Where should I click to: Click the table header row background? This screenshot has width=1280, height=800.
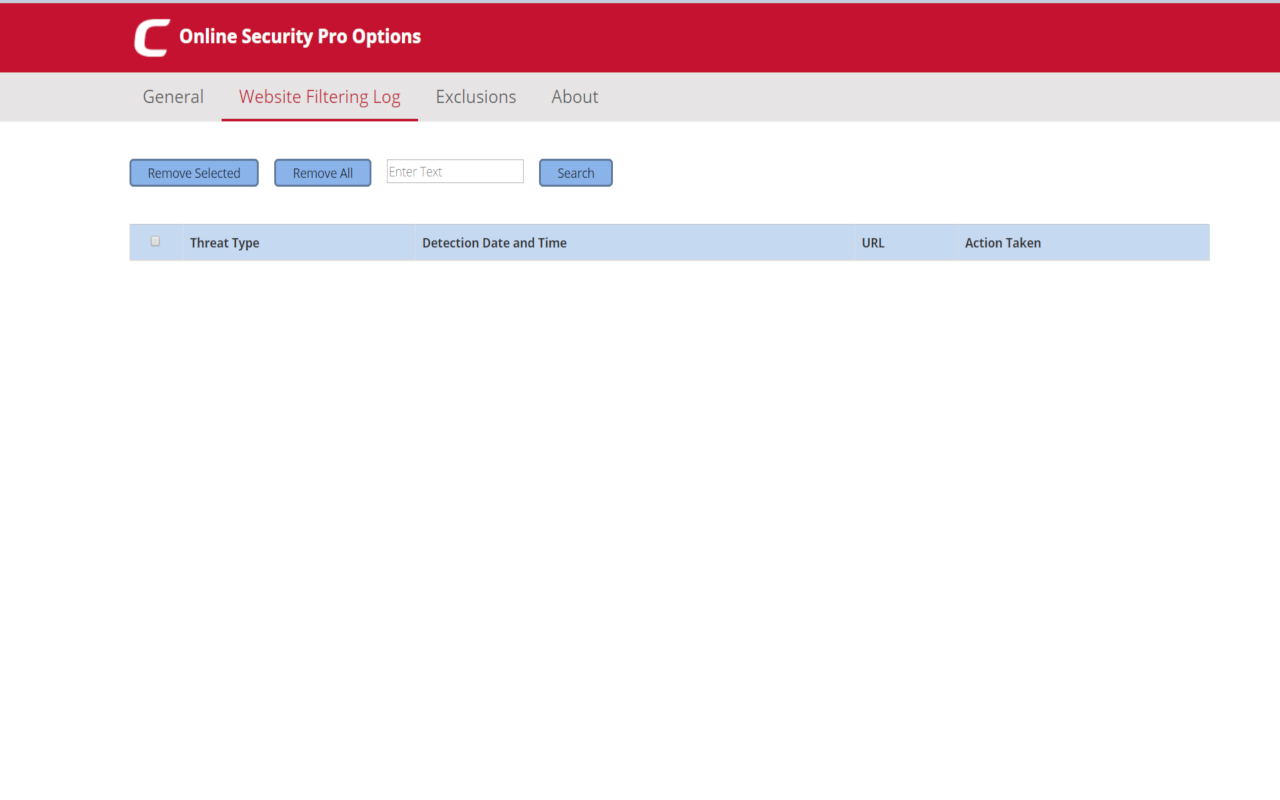point(700,242)
